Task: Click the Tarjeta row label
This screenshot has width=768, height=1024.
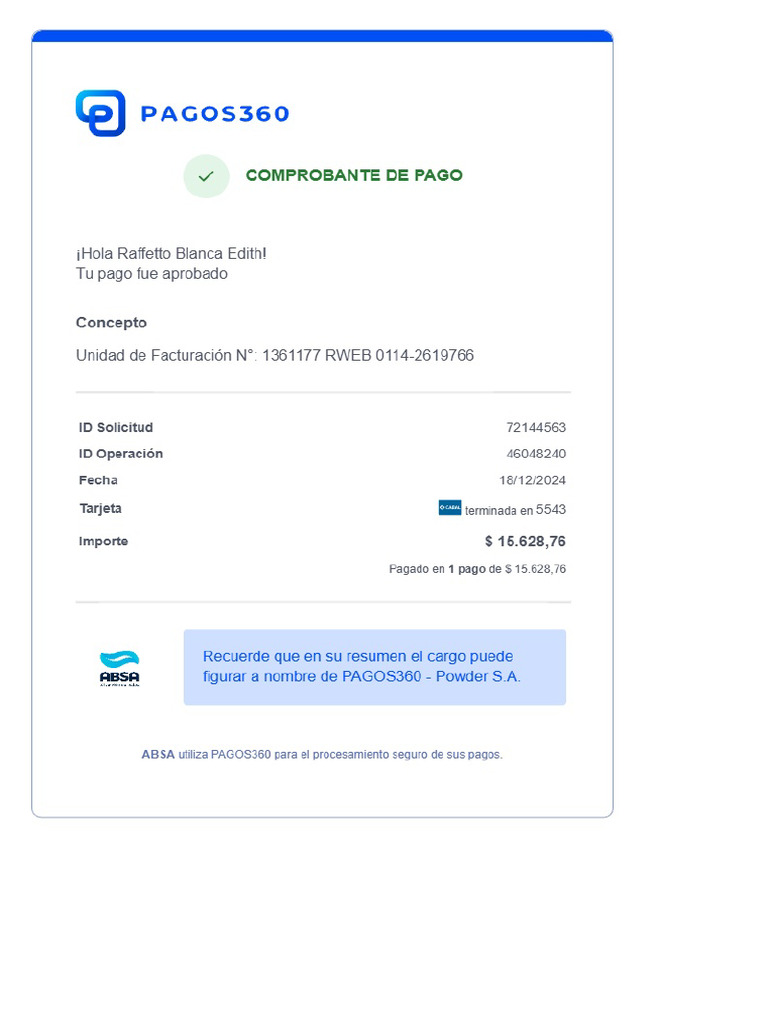Action: [100, 508]
